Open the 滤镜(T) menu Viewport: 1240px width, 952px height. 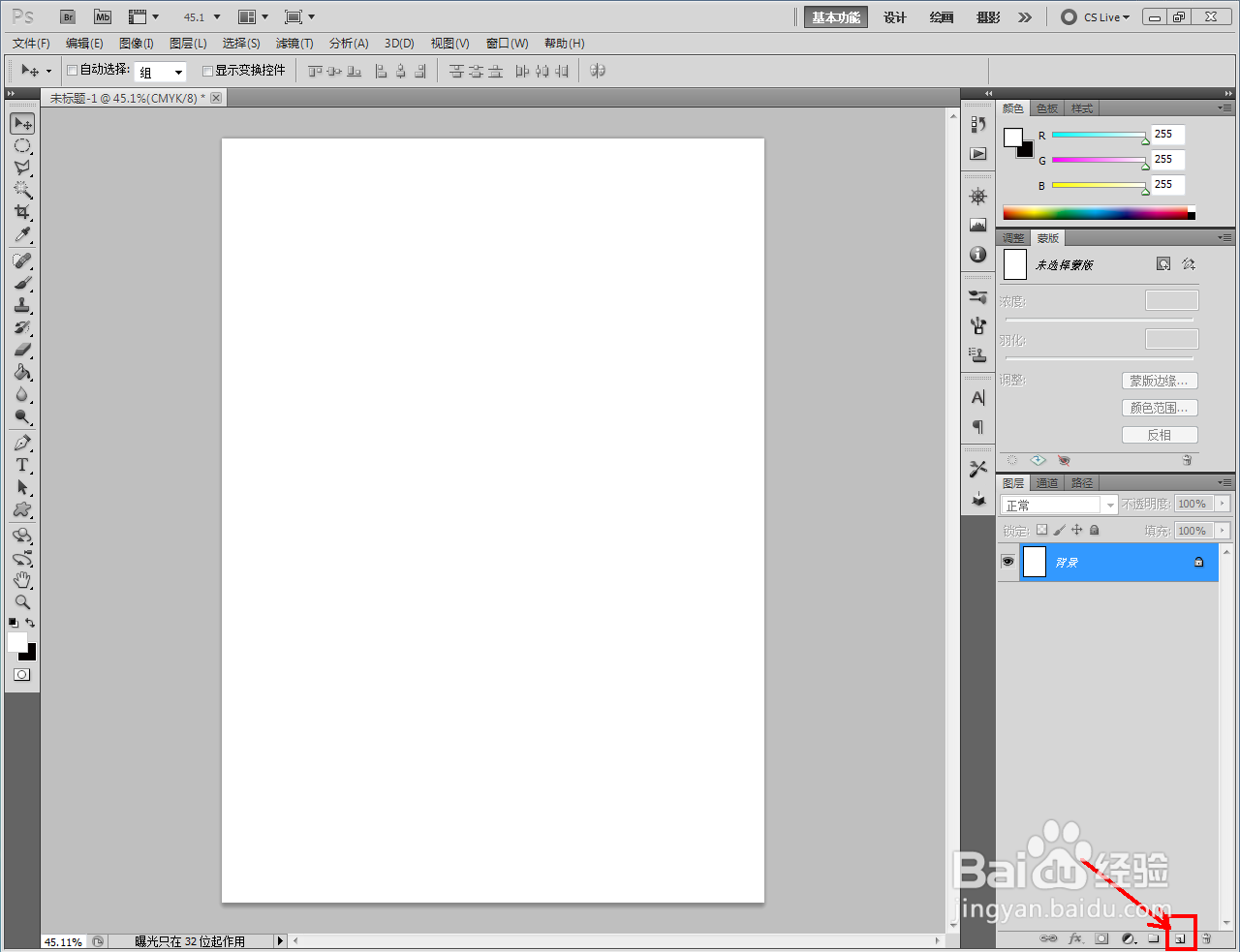pos(294,44)
